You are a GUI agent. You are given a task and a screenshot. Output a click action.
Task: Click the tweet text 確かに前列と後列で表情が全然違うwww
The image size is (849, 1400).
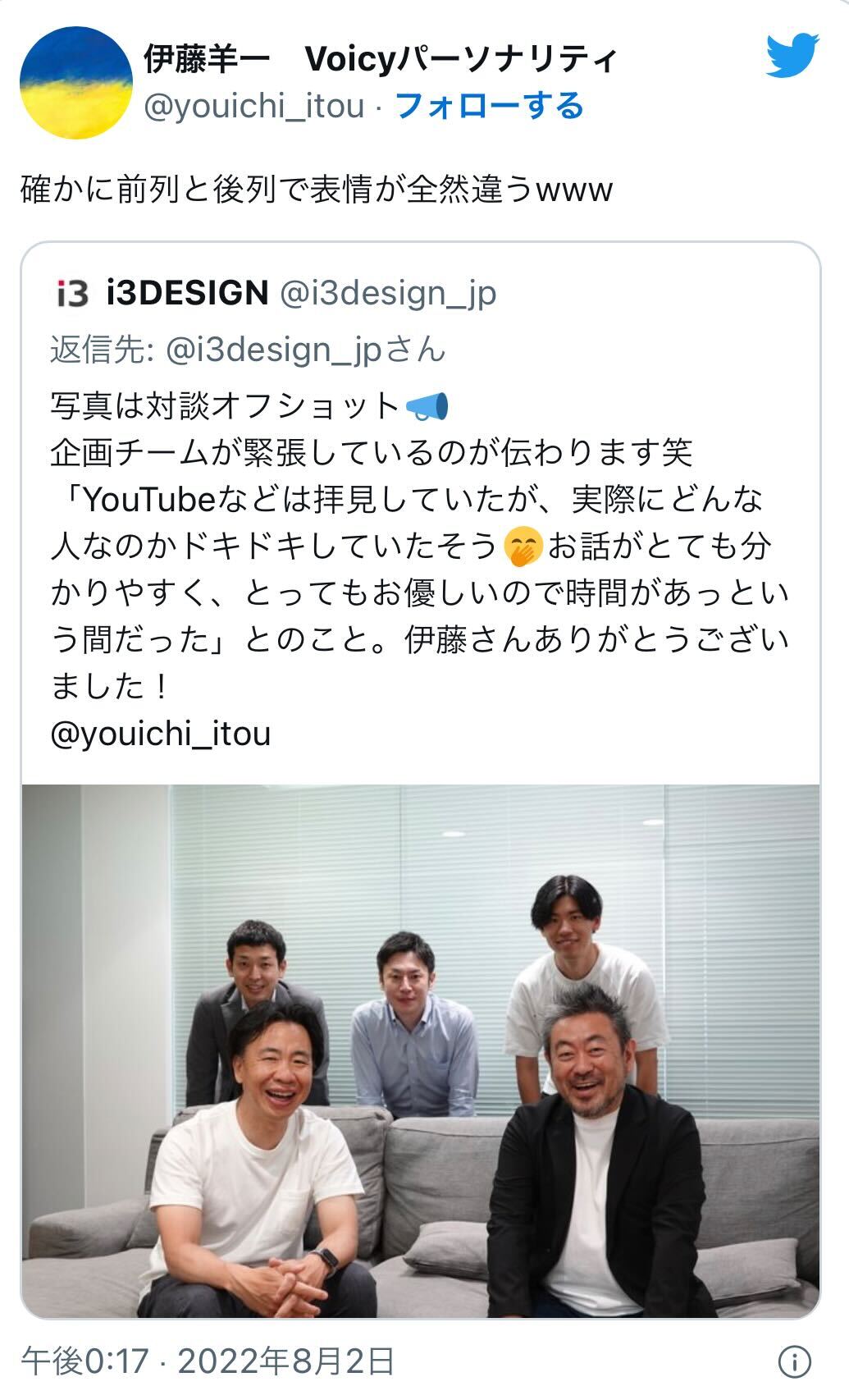pyautogui.click(x=317, y=190)
